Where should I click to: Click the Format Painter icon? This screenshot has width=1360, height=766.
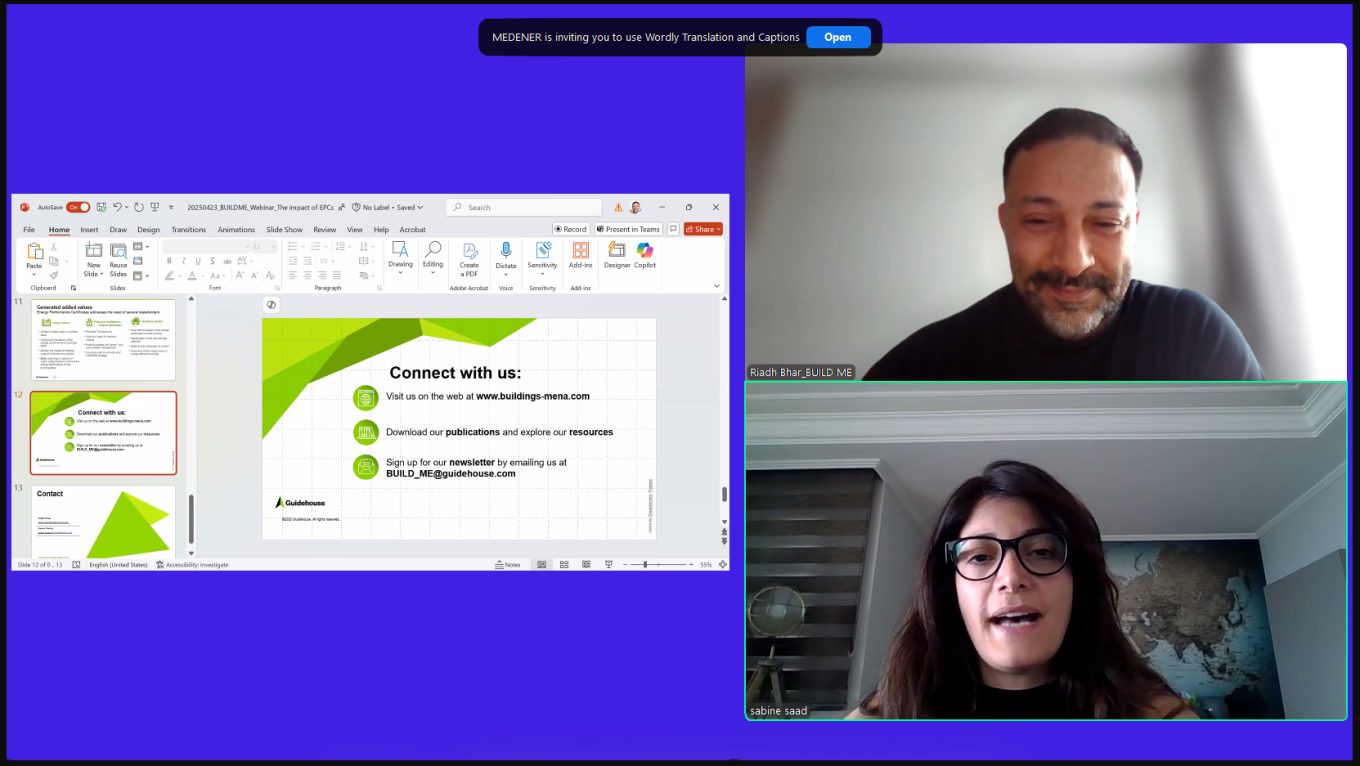coord(54,275)
